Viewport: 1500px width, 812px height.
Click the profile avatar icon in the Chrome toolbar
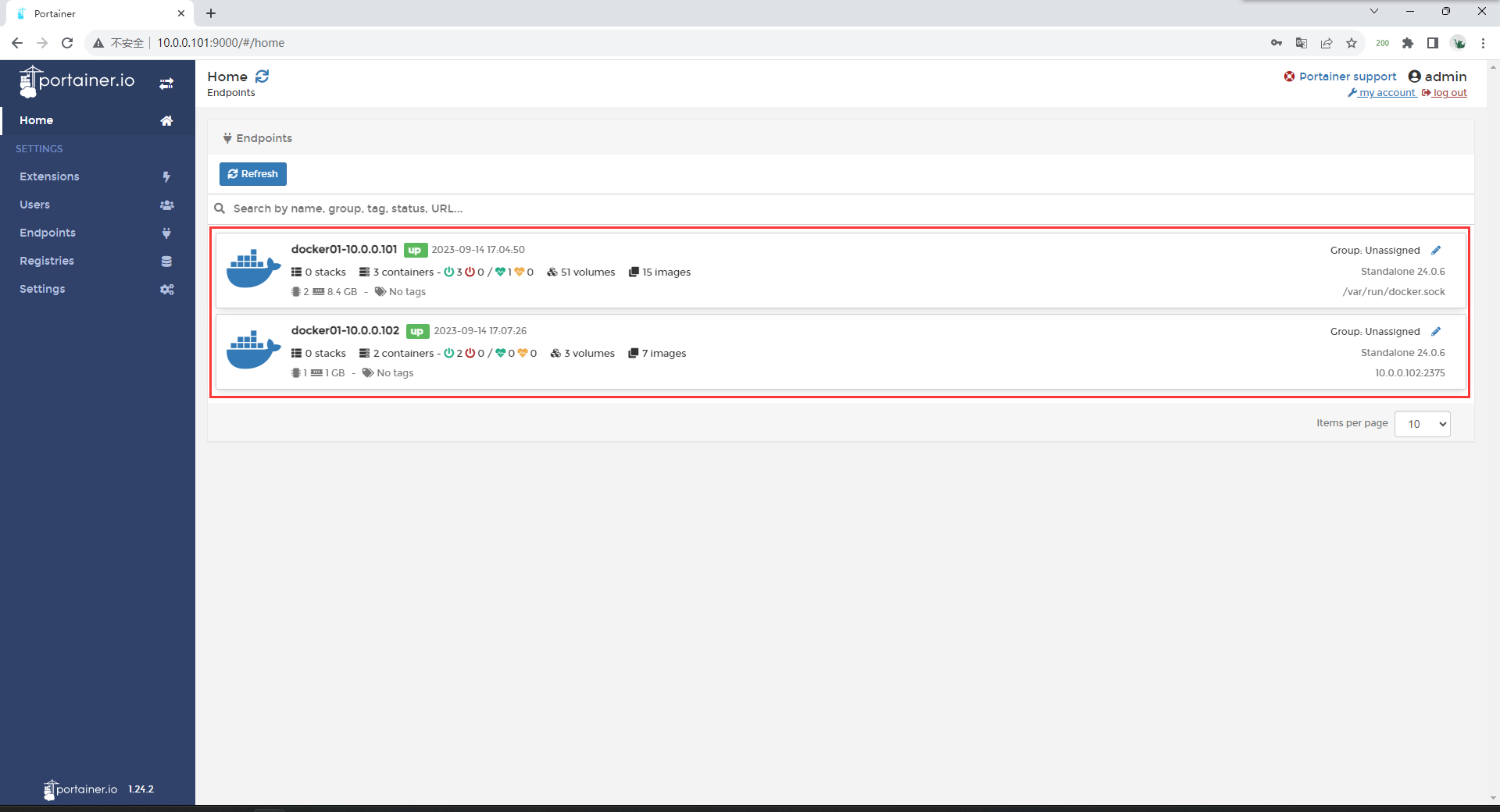pos(1459,43)
